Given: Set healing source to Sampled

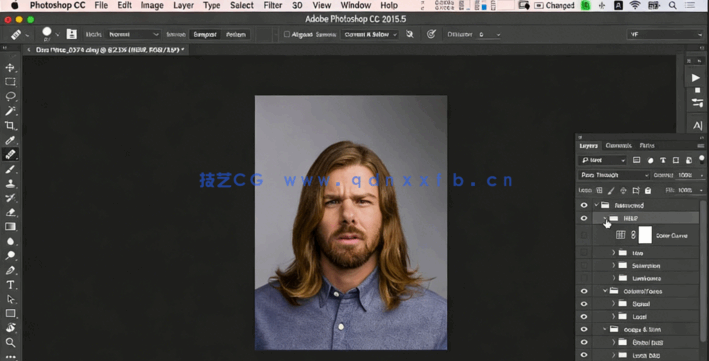Looking at the screenshot, I should 205,34.
